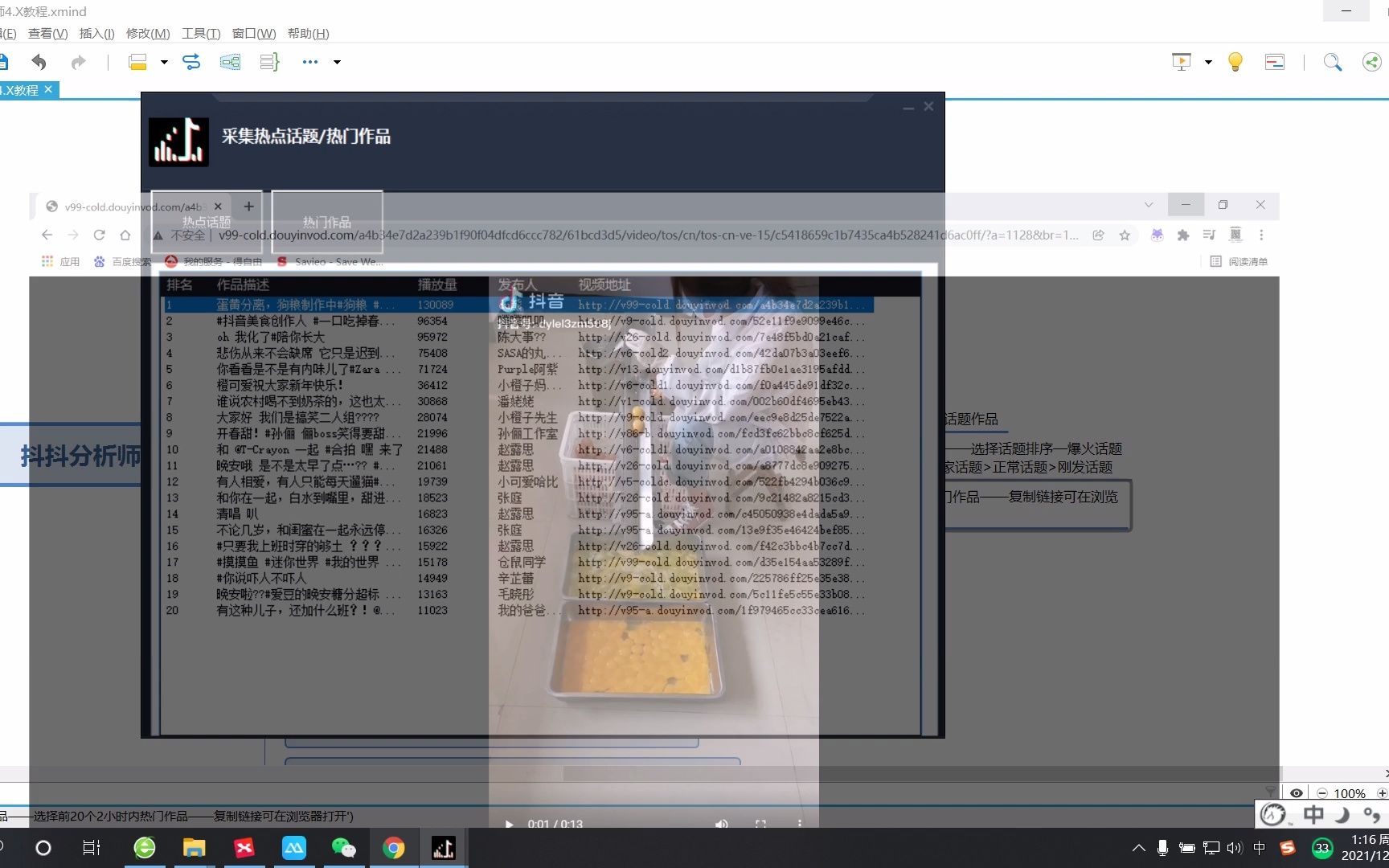Image resolution: width=1389 pixels, height=868 pixels.
Task: Open the 工具(T) menu
Action: (201, 33)
